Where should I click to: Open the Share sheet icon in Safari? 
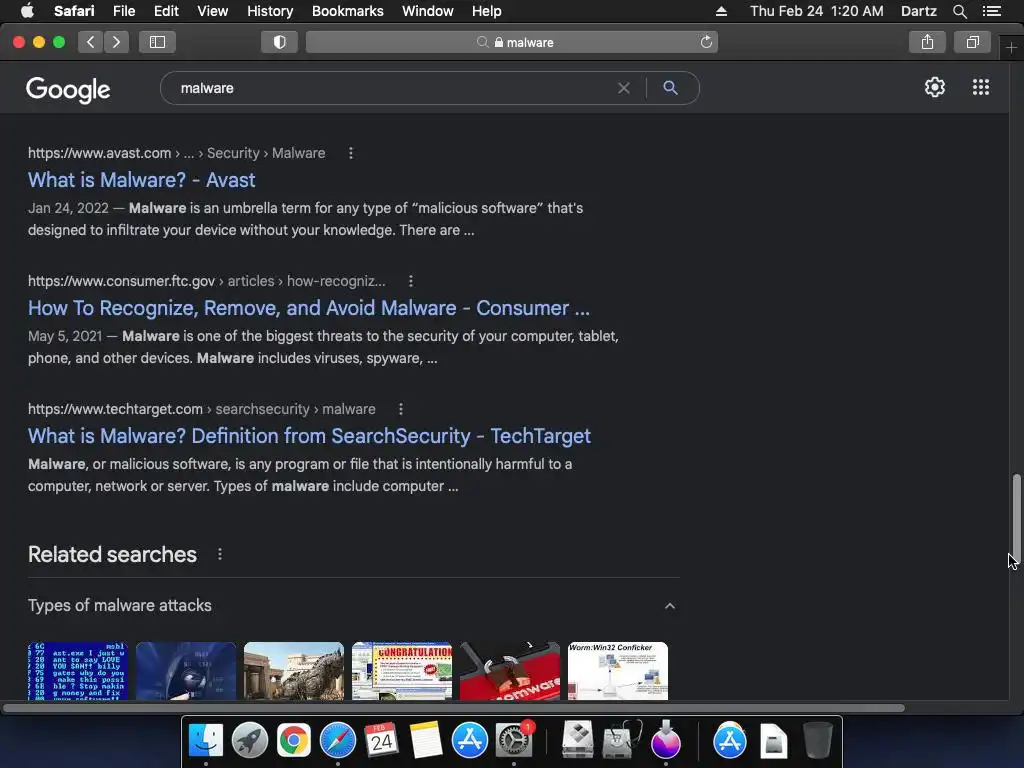927,42
